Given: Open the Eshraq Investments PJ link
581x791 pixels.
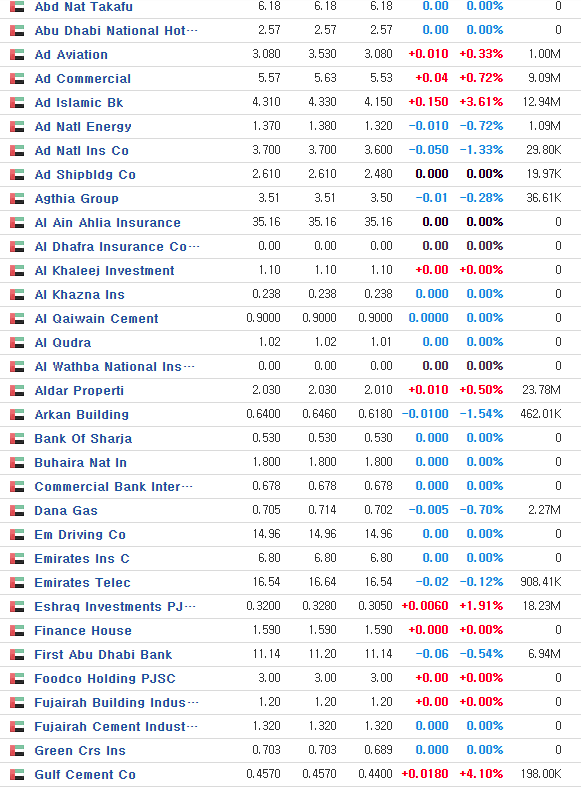Looking at the screenshot, I should click(x=115, y=606).
